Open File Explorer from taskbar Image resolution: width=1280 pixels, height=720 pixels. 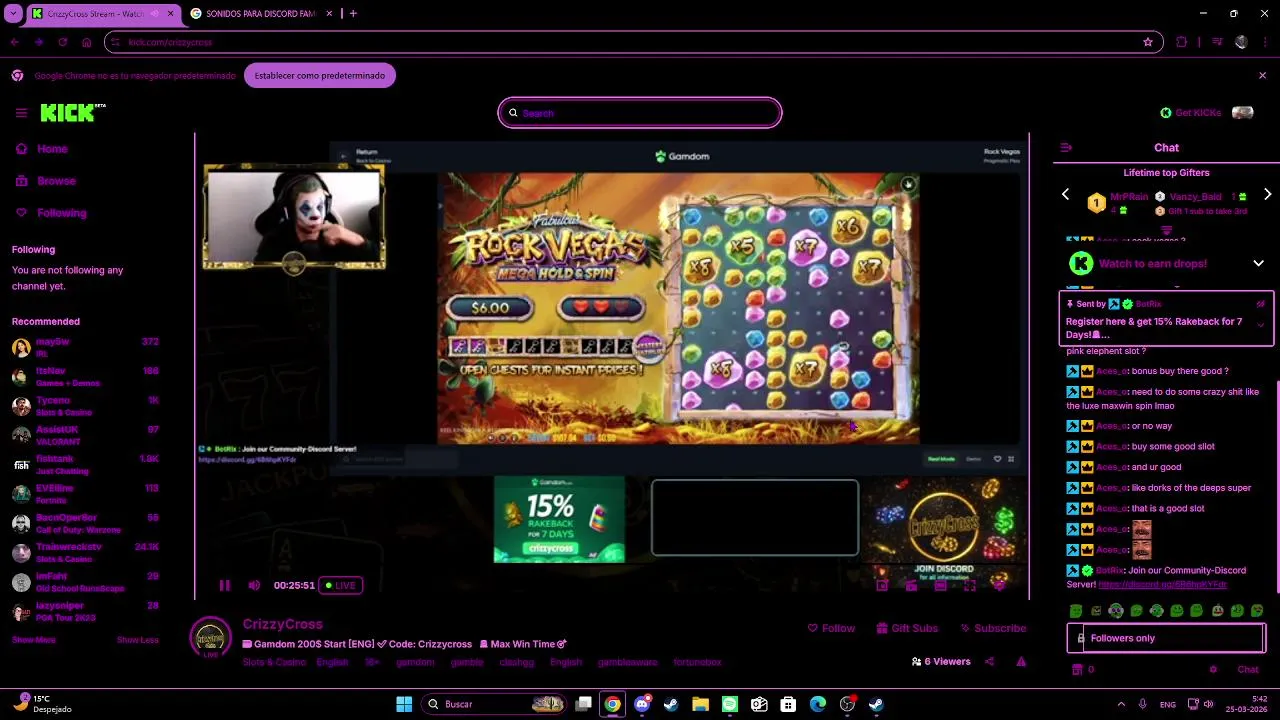700,704
